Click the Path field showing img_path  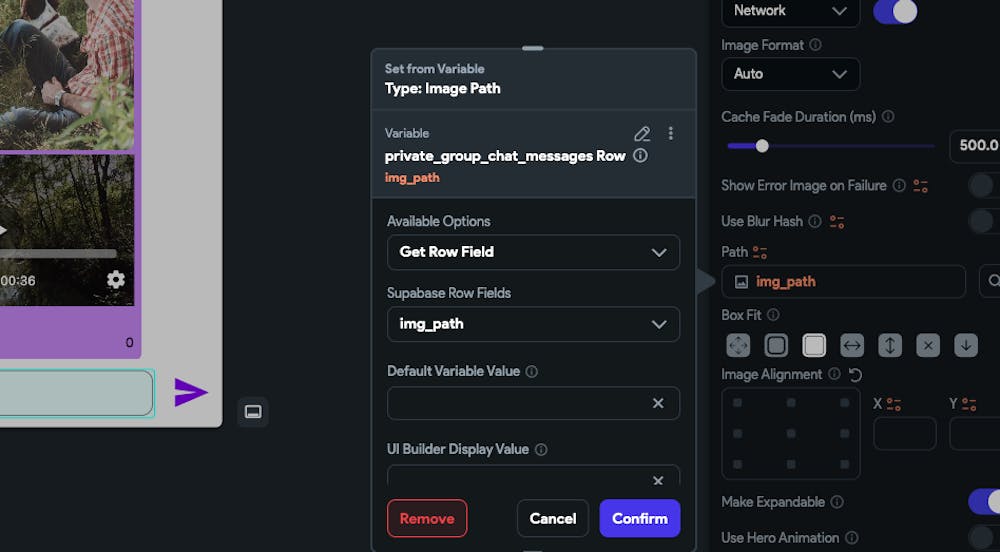tap(843, 282)
